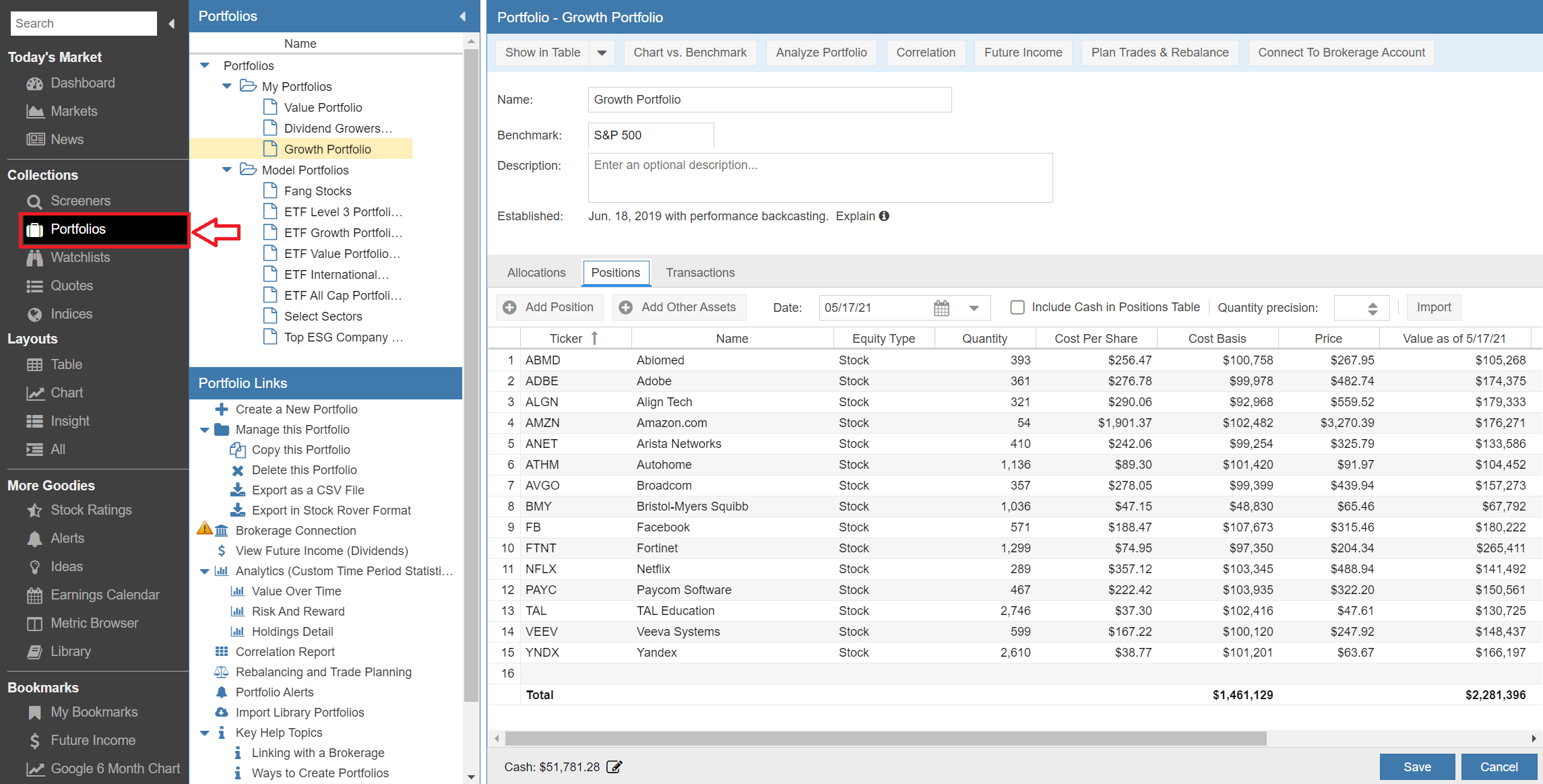Click the edit cash pencil icon
The image size is (1543, 784).
[614, 766]
